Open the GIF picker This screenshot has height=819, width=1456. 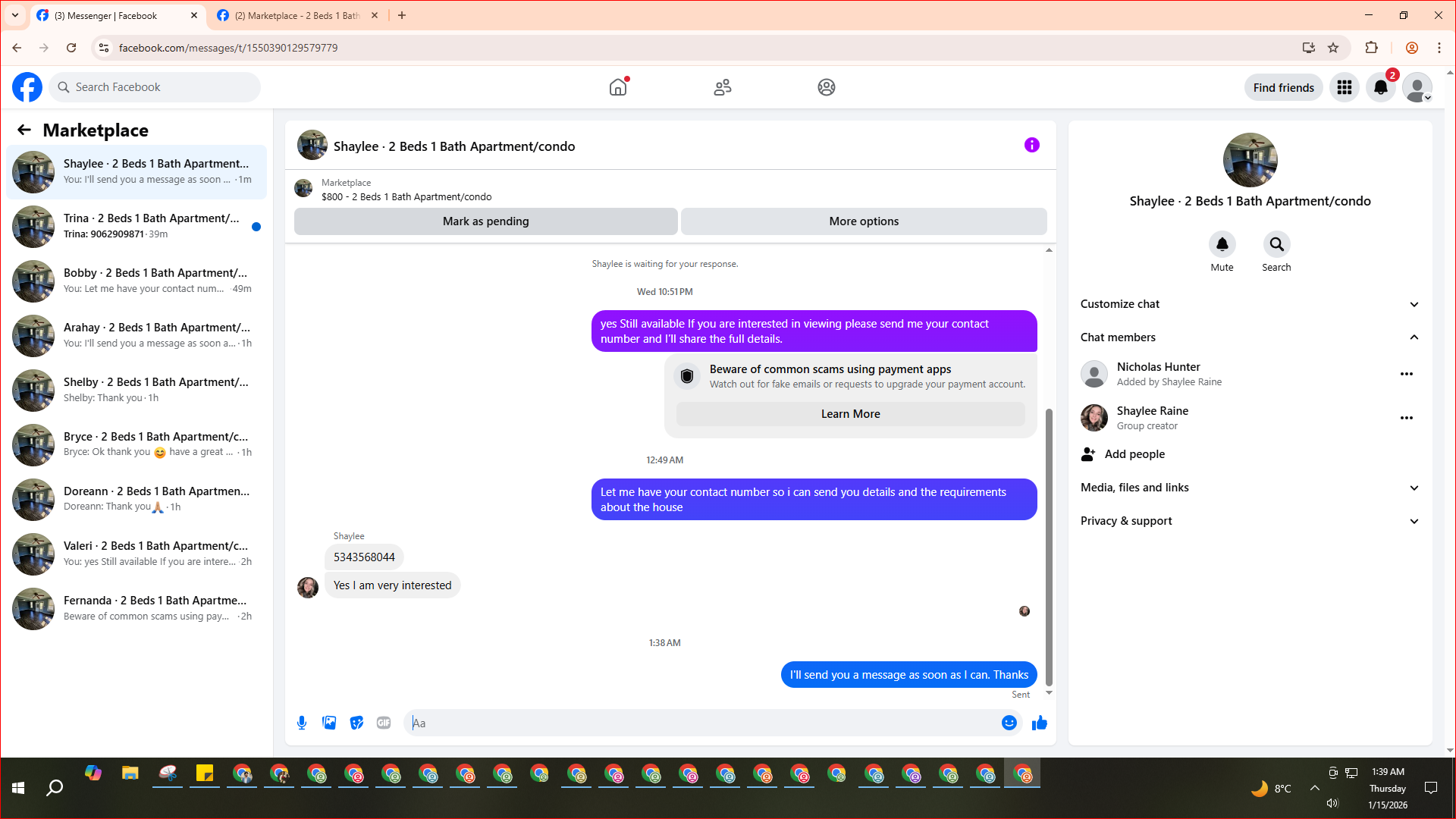(384, 723)
